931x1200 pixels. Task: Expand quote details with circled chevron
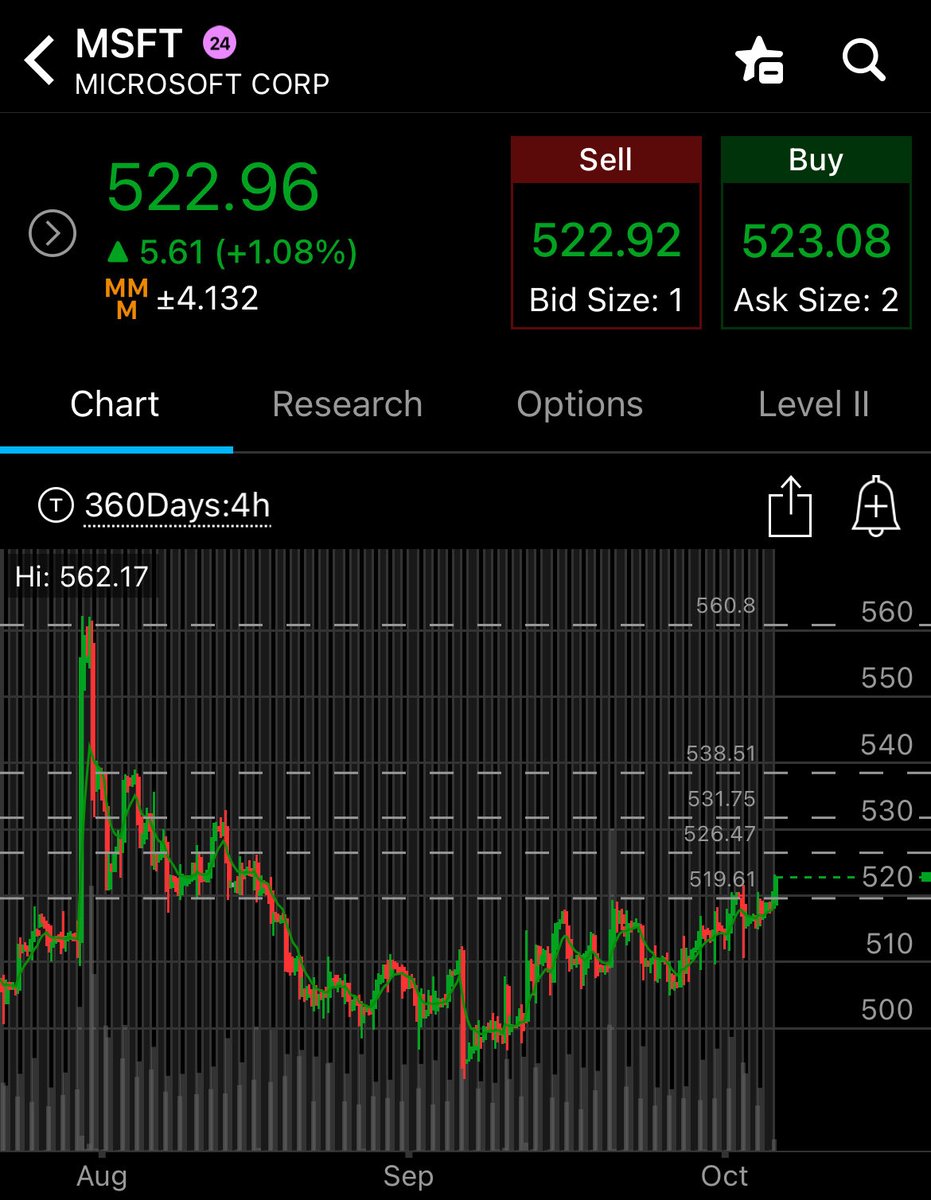pos(52,234)
